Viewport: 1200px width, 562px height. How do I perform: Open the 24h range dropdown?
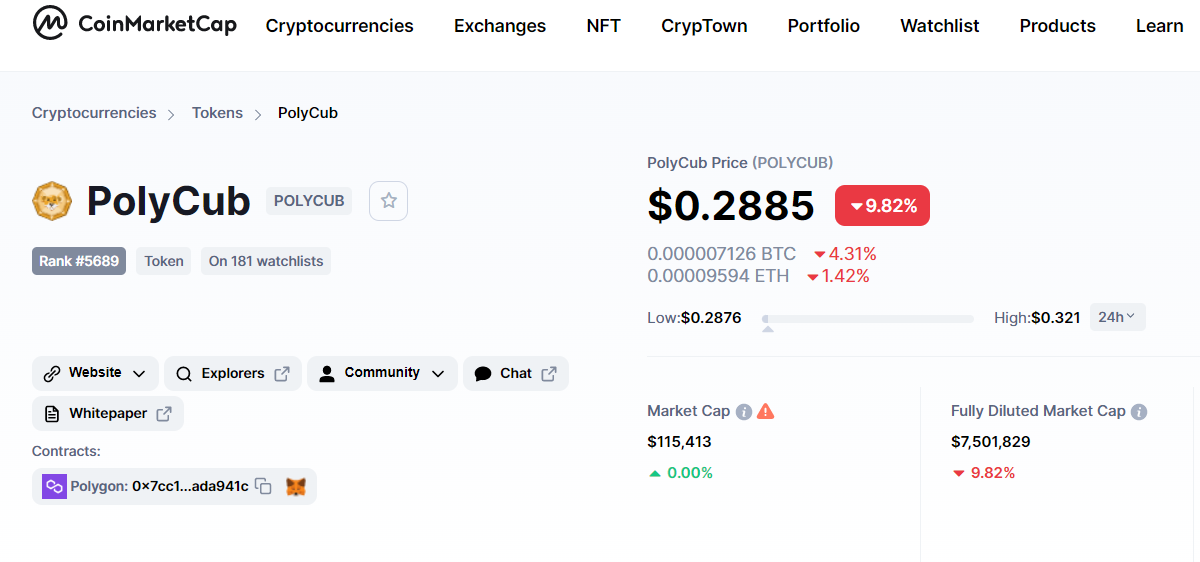pyautogui.click(x=1117, y=317)
